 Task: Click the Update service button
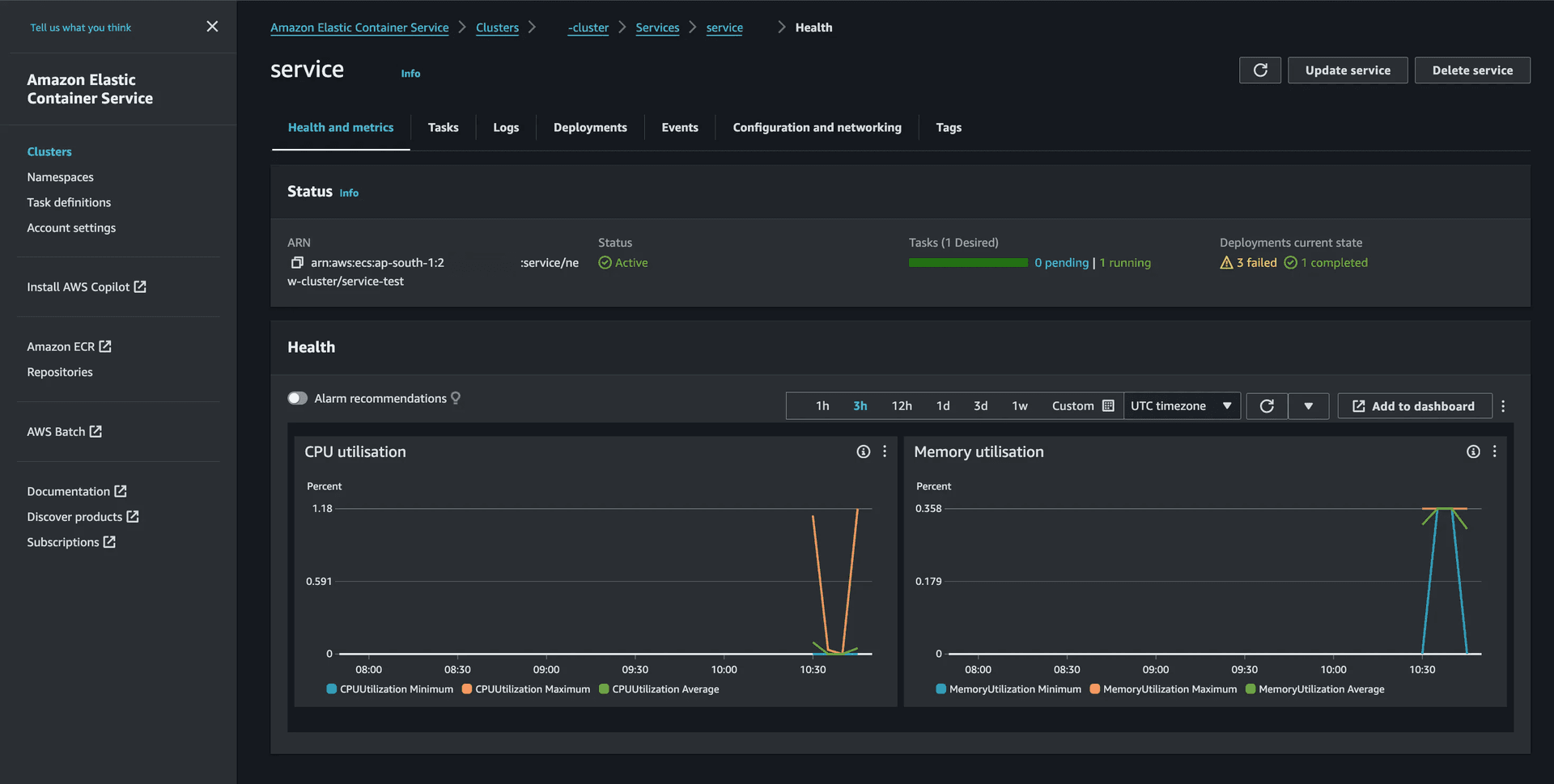pyautogui.click(x=1348, y=70)
